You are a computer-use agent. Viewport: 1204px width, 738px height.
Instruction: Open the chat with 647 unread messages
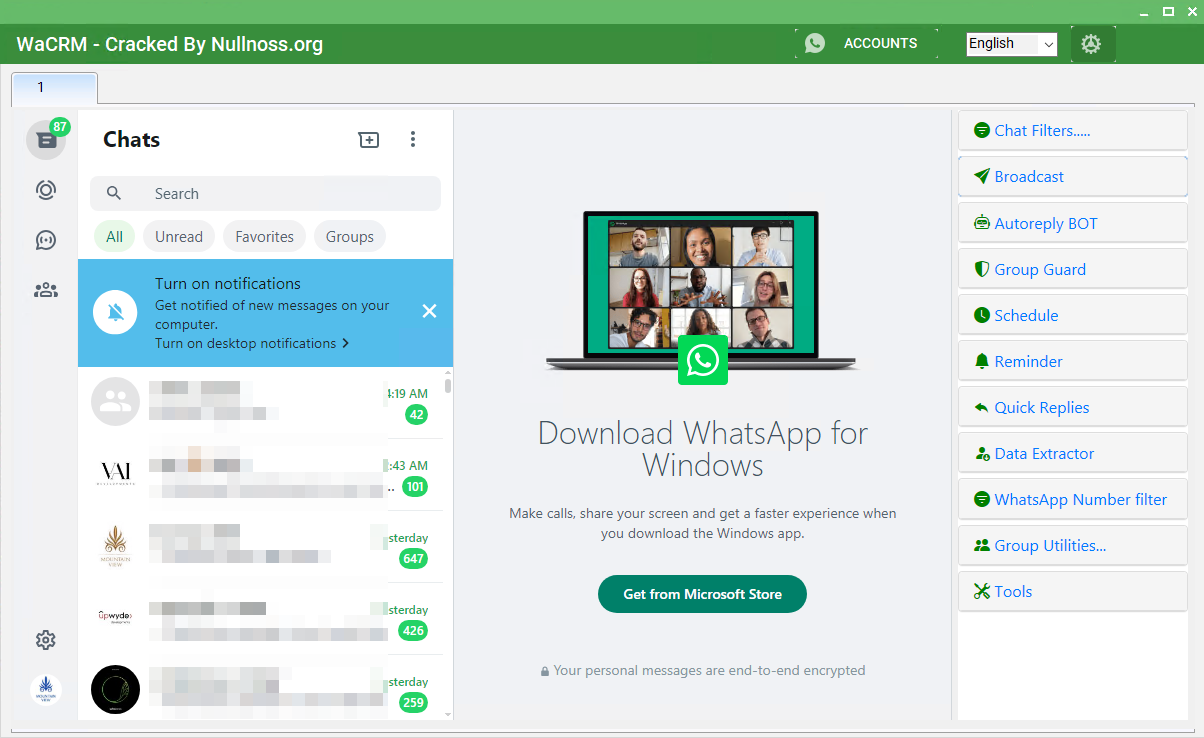260,547
